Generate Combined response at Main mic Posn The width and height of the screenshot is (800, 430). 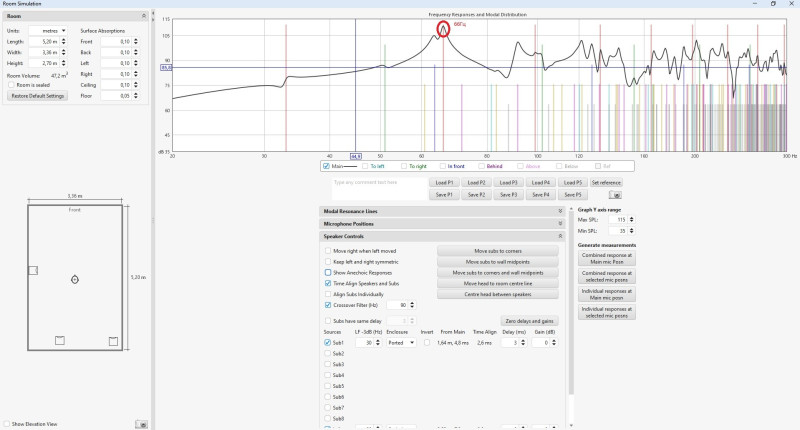pos(607,258)
